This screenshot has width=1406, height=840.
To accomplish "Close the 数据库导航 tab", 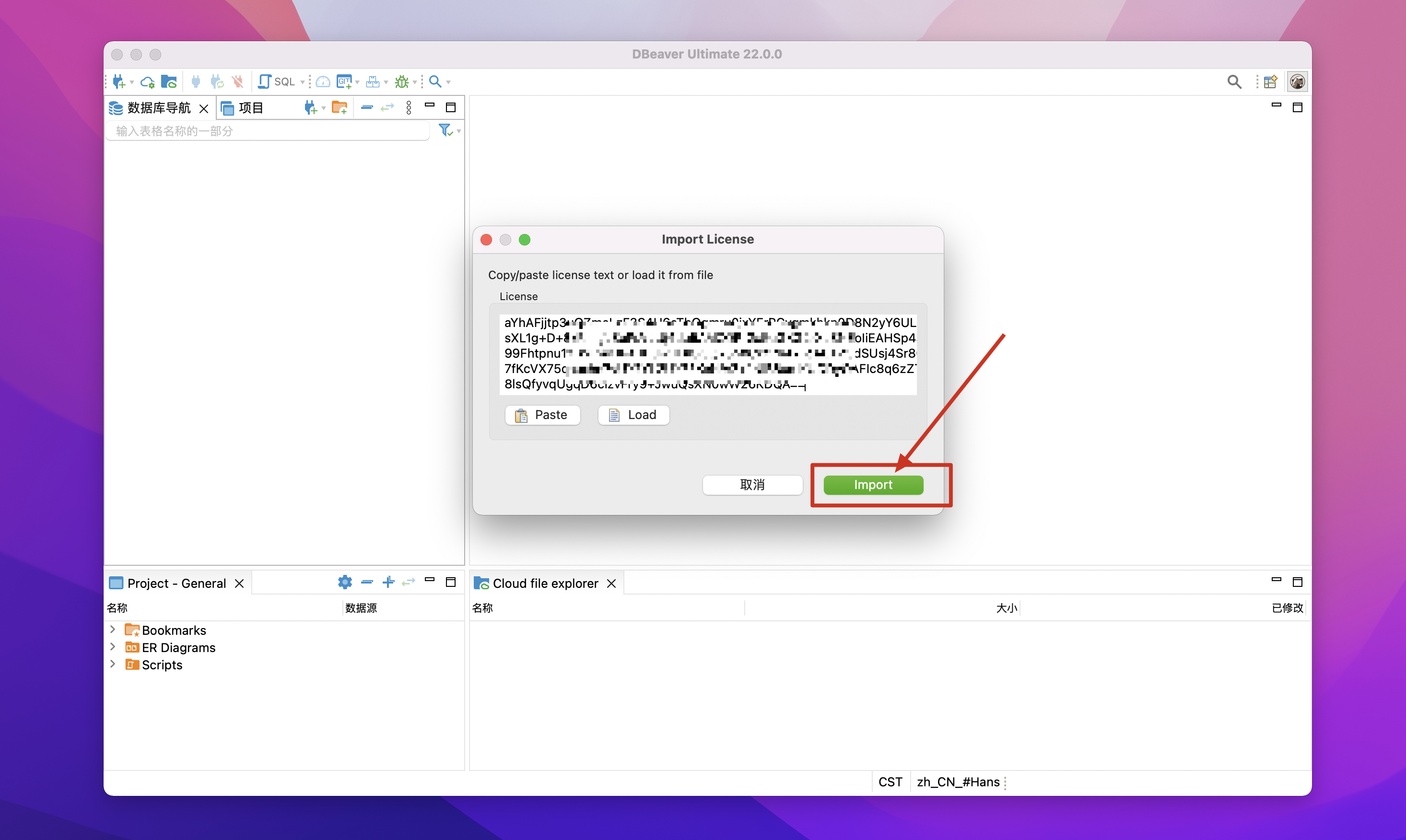I will (204, 108).
